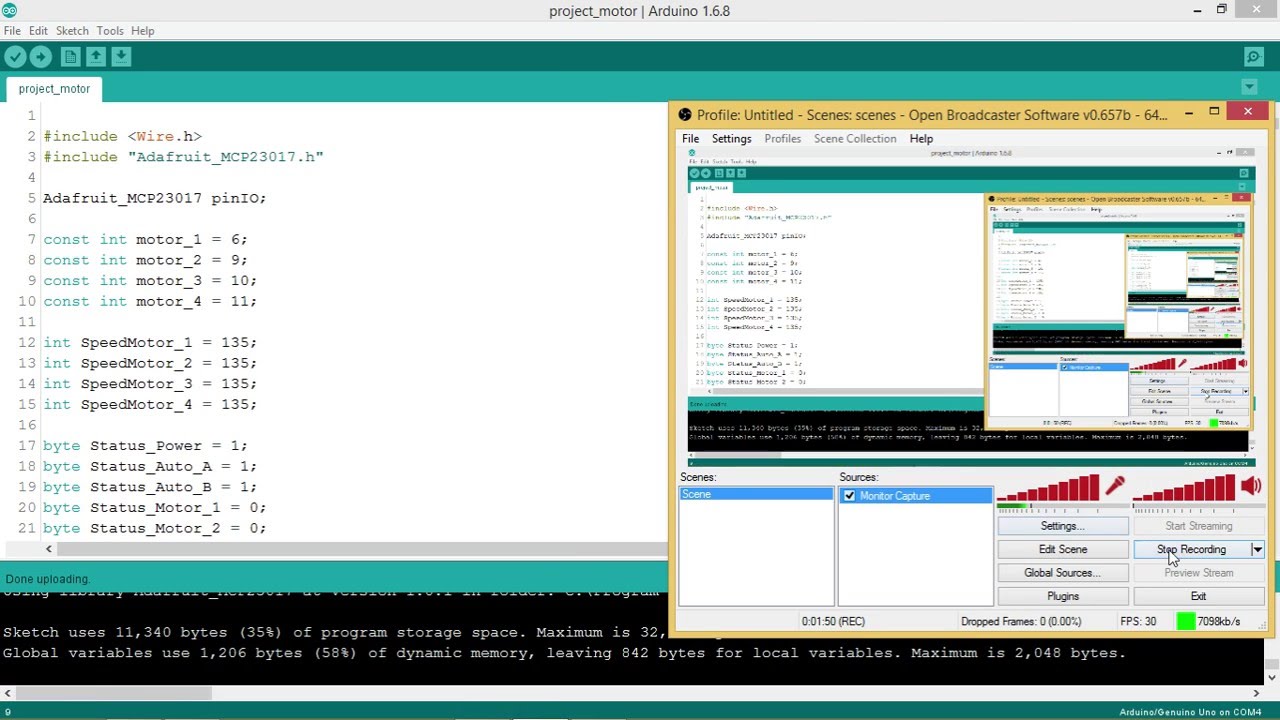Create a new sketch with New icon
Viewport: 1280px width, 720px height.
click(x=70, y=57)
